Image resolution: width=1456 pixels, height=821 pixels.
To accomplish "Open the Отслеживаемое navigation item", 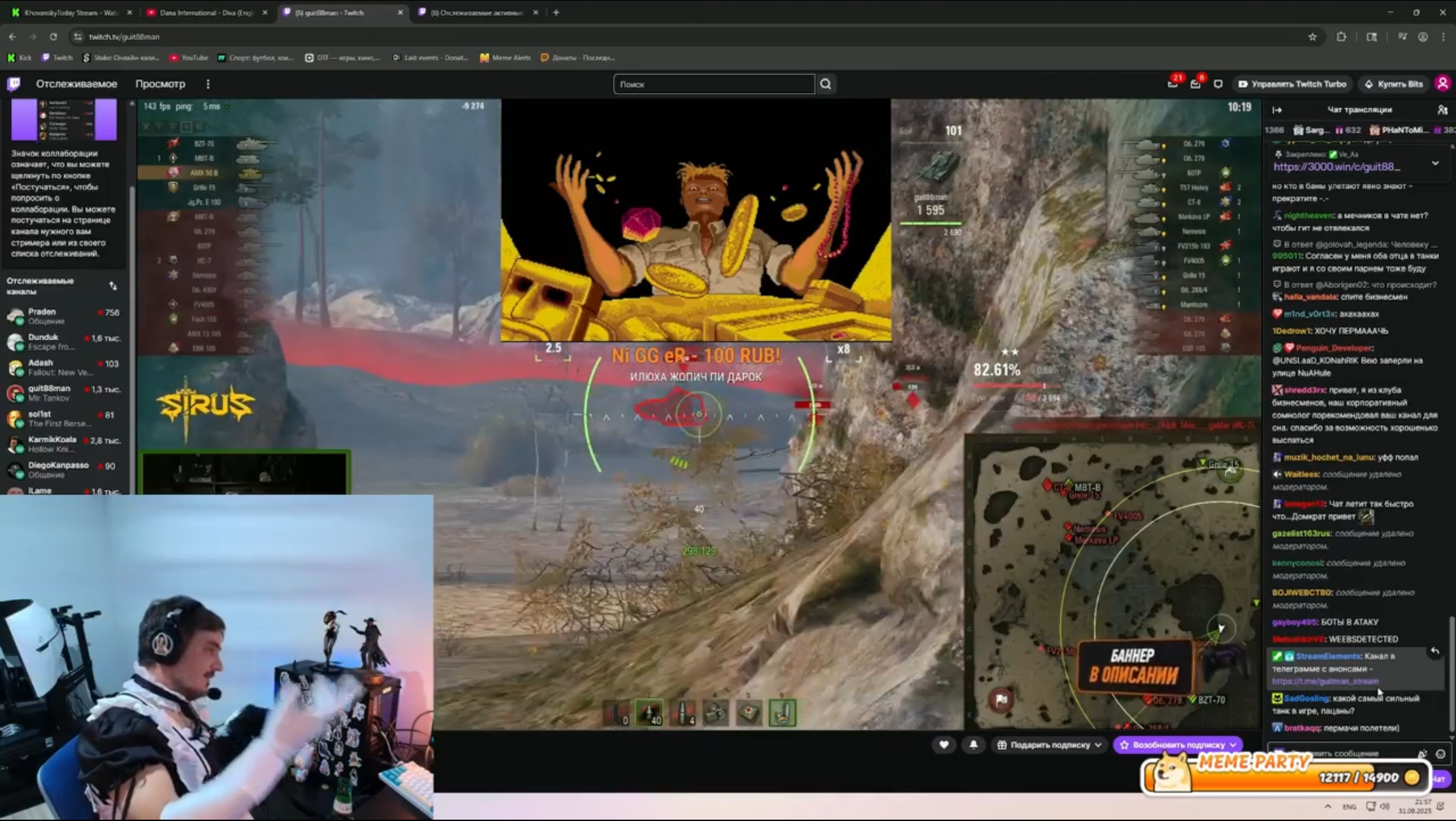I will coord(77,84).
